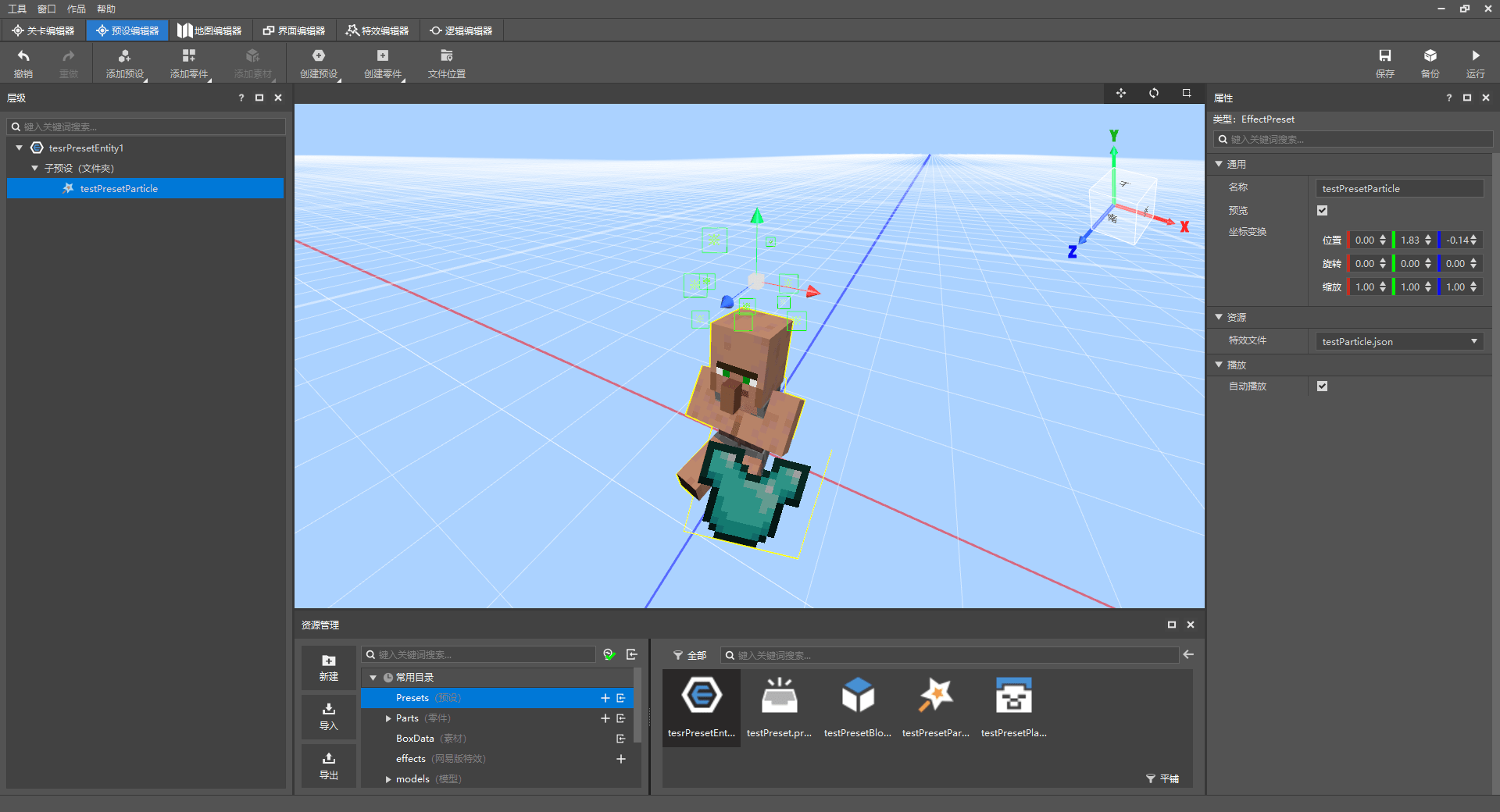Click the 层级 panel search field
This screenshot has width=1500, height=812.
point(146,126)
